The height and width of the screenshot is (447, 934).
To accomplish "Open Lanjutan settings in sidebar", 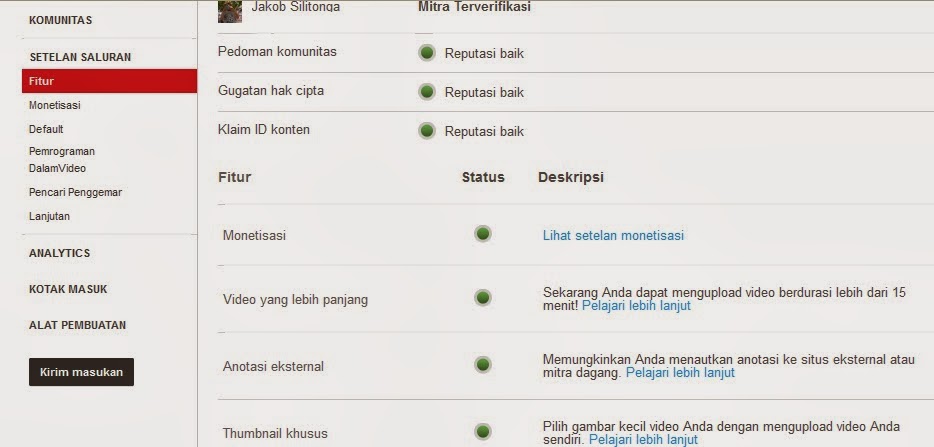I will [49, 216].
